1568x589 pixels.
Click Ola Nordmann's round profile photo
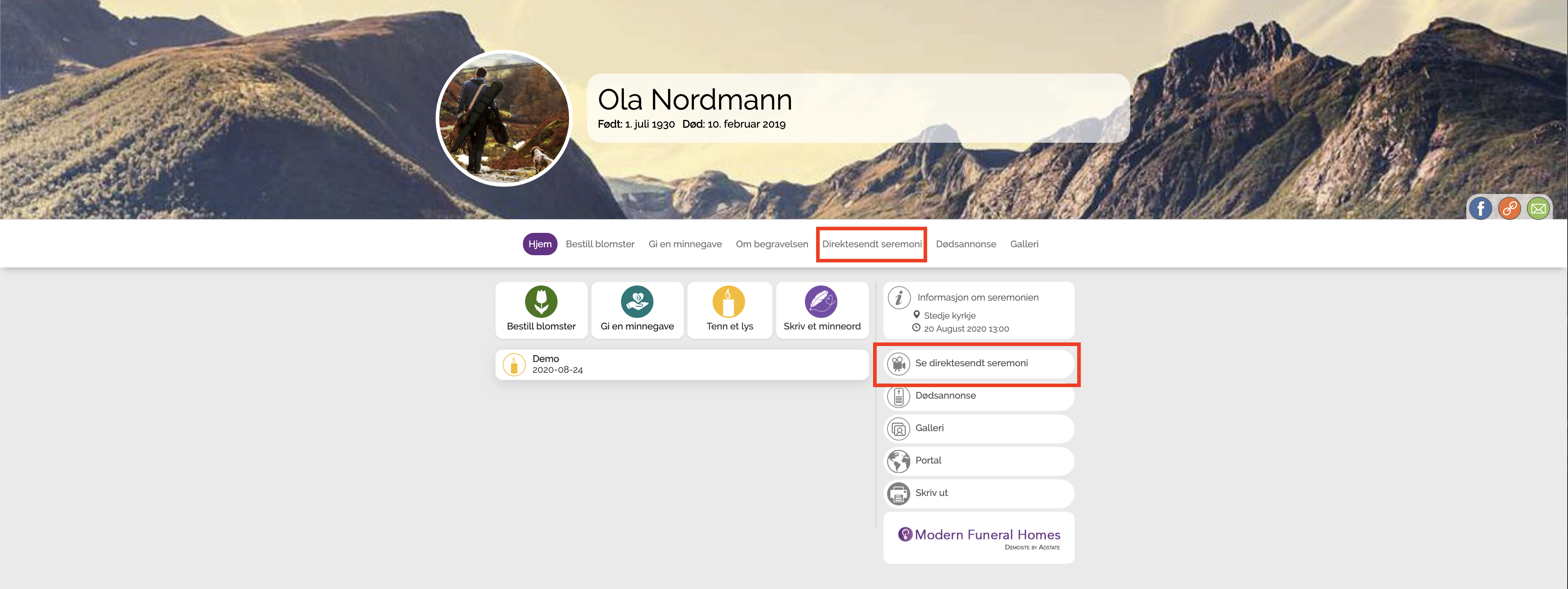click(503, 119)
